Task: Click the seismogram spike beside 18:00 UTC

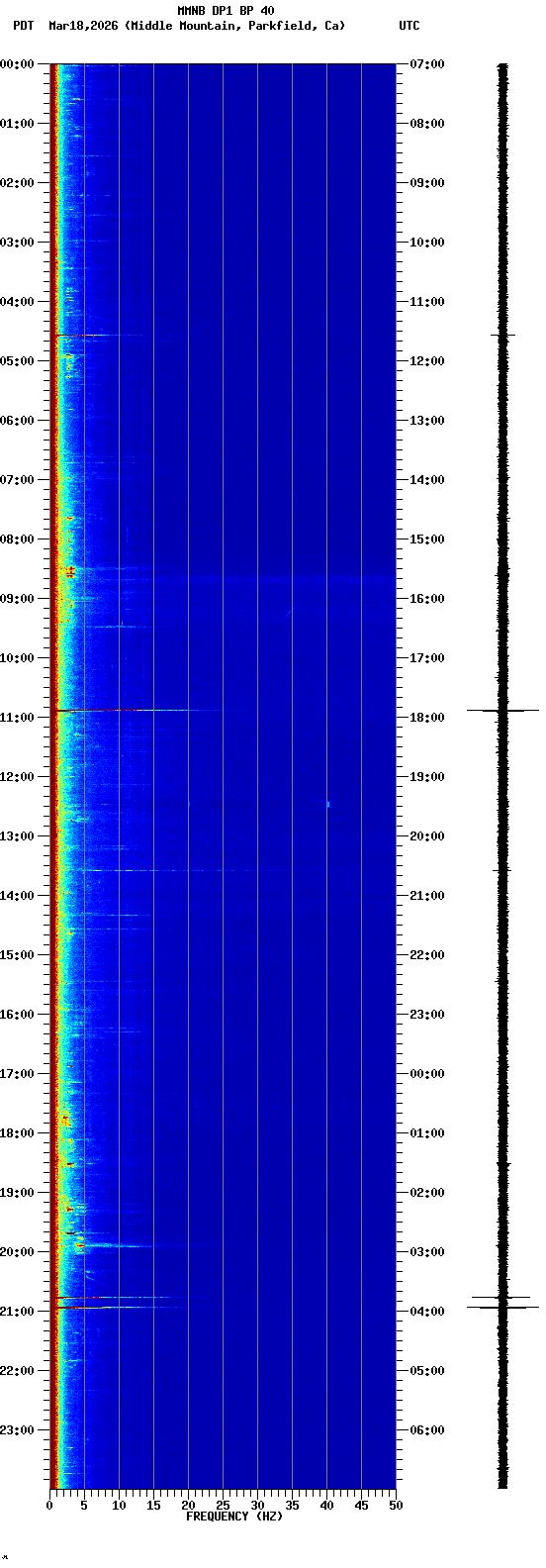Action: point(502,711)
